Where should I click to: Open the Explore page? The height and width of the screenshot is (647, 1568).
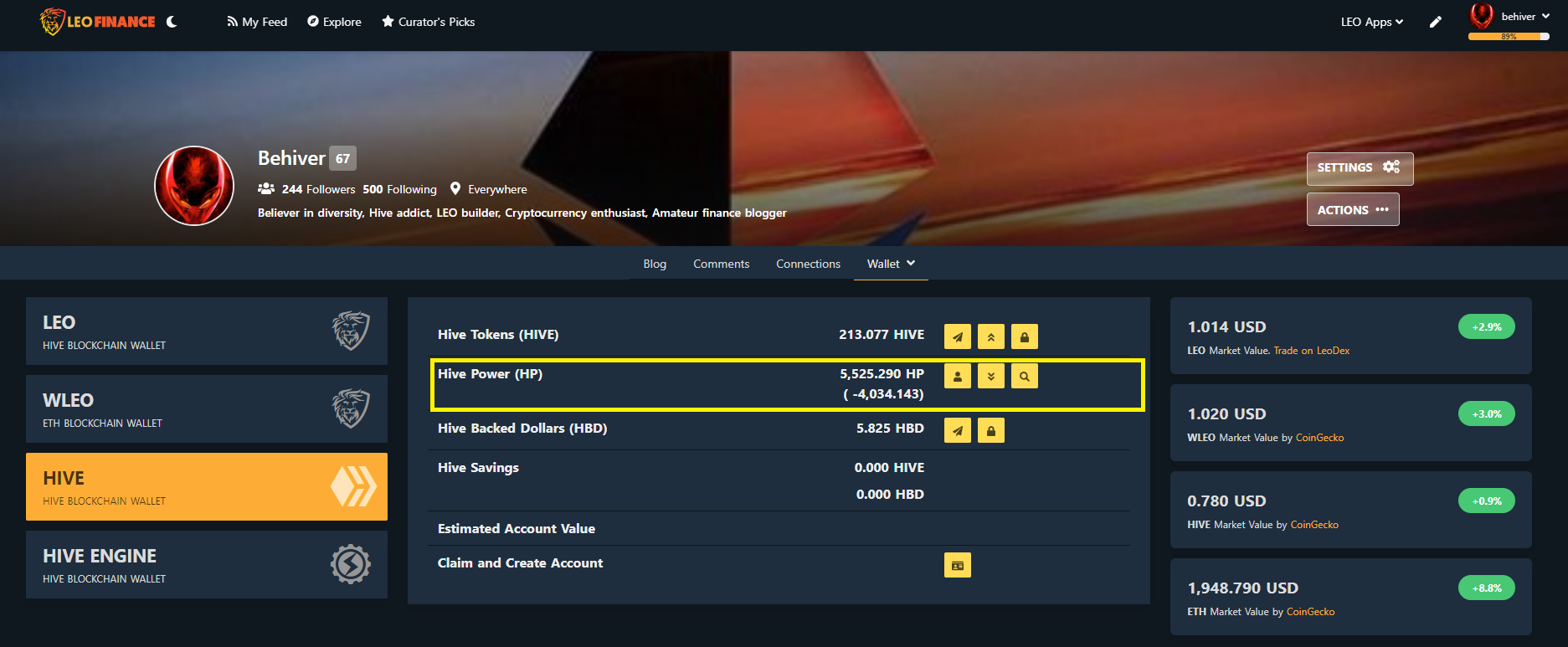pyautogui.click(x=334, y=22)
